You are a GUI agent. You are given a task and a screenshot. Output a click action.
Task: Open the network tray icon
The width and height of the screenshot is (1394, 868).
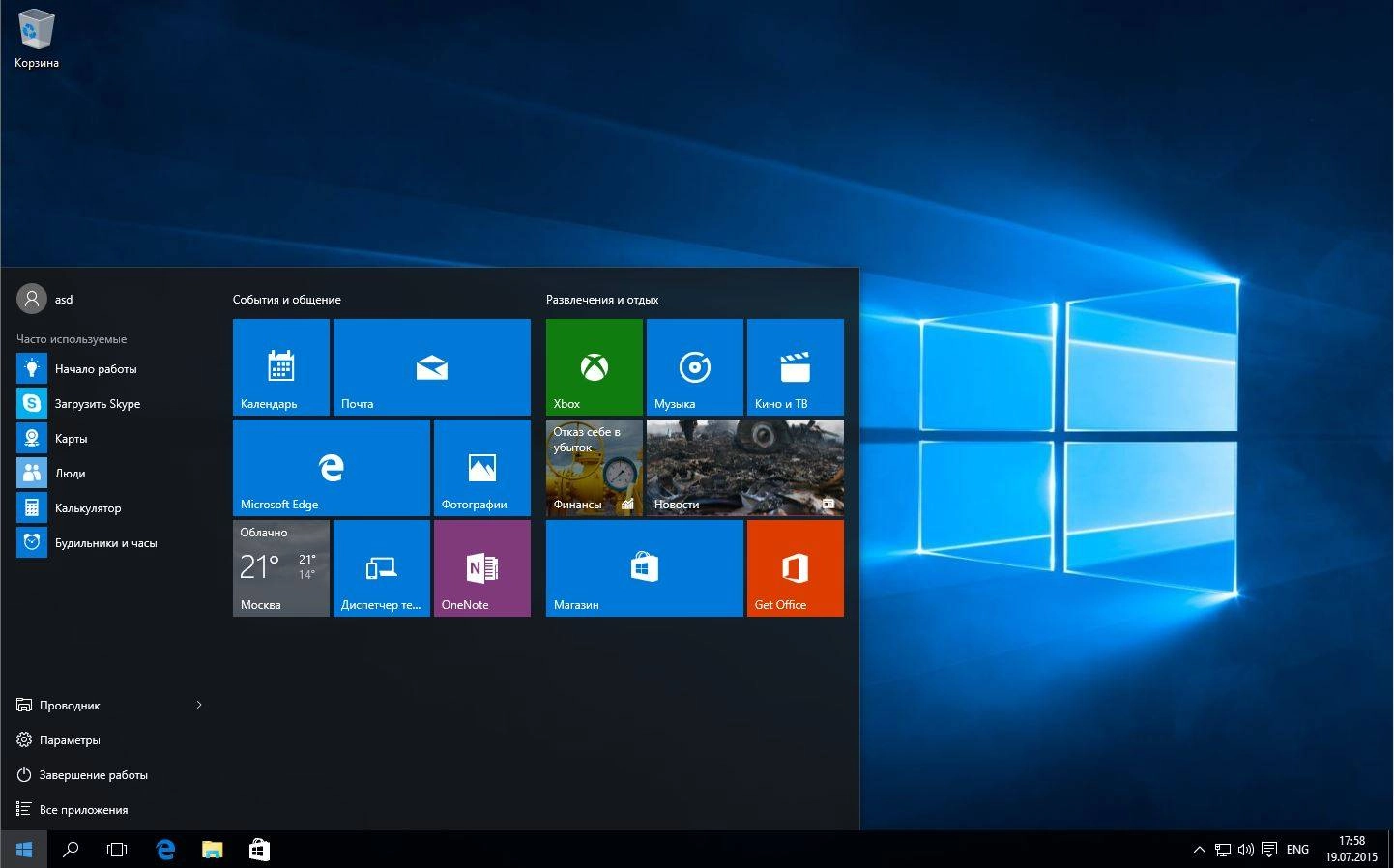tap(1223, 851)
